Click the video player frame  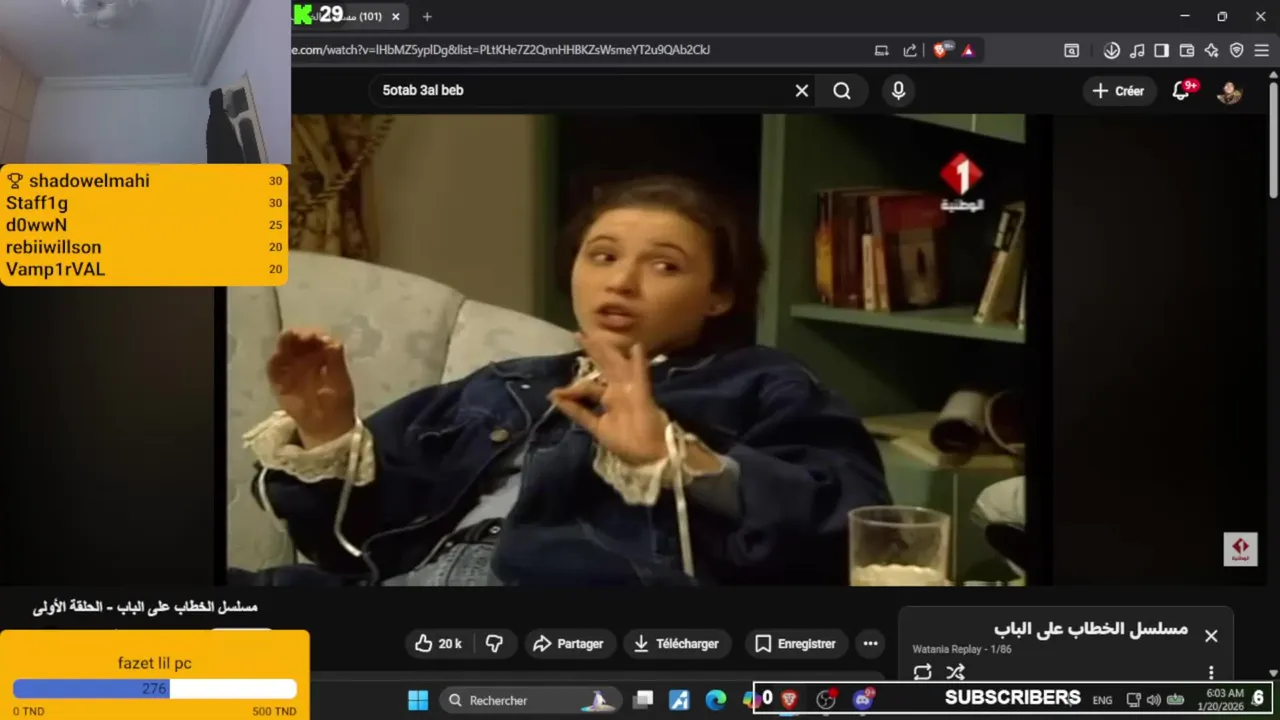point(625,349)
